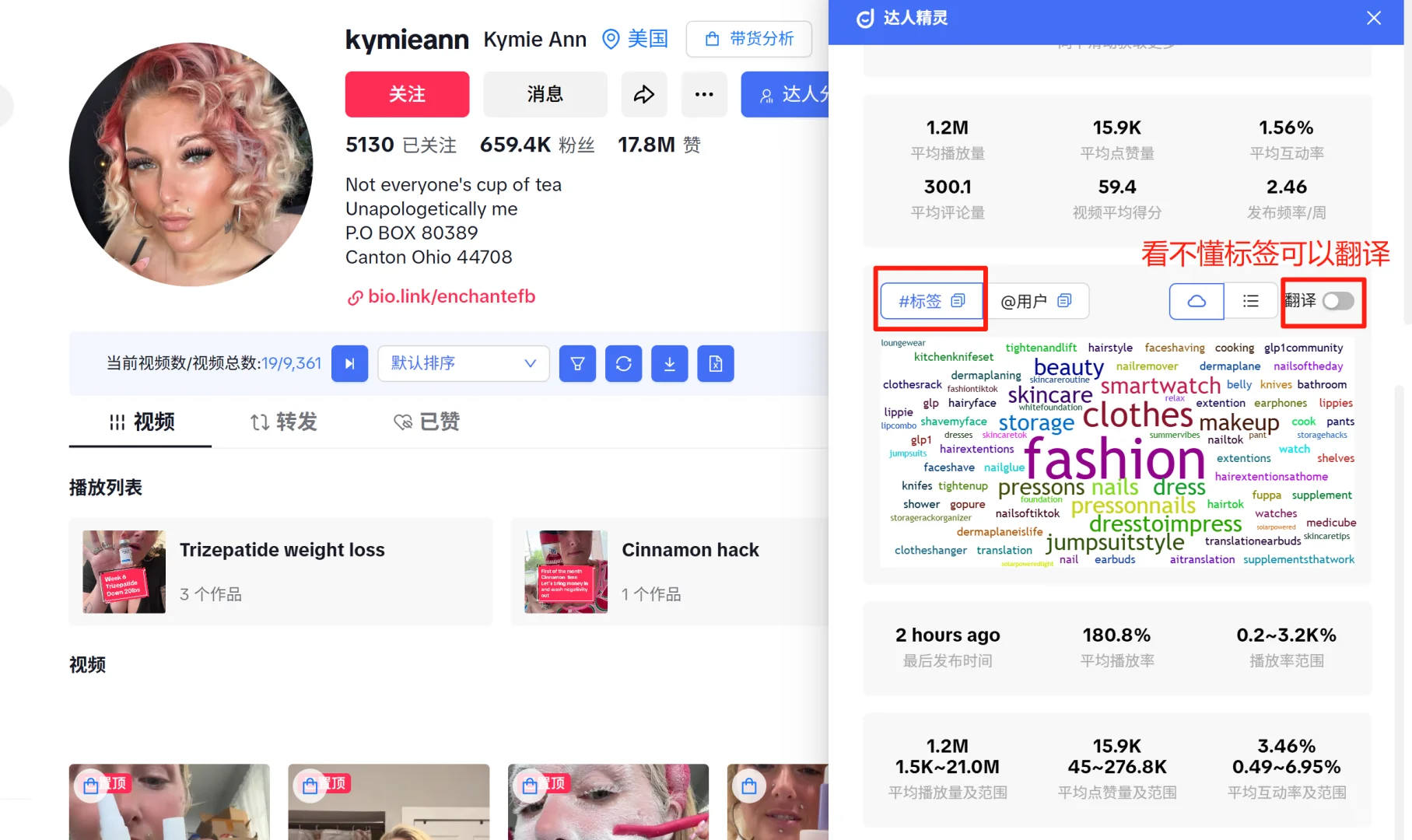
Task: Close the 达人精灵 panel
Action: click(1373, 18)
